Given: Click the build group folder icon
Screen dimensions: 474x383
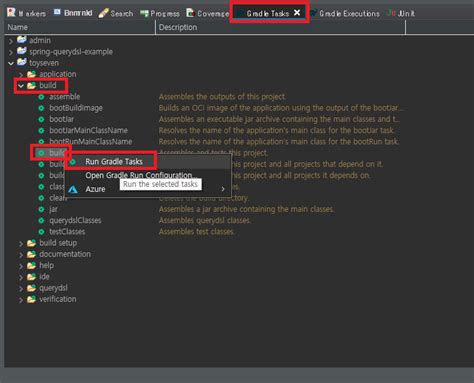Looking at the screenshot, I should [32, 85].
